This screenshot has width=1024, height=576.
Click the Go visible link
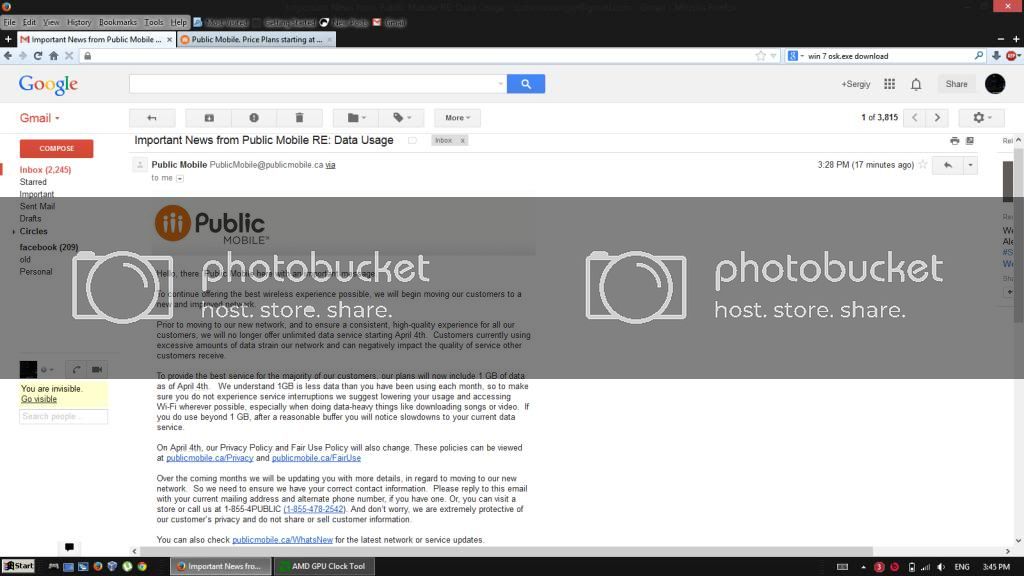point(39,399)
